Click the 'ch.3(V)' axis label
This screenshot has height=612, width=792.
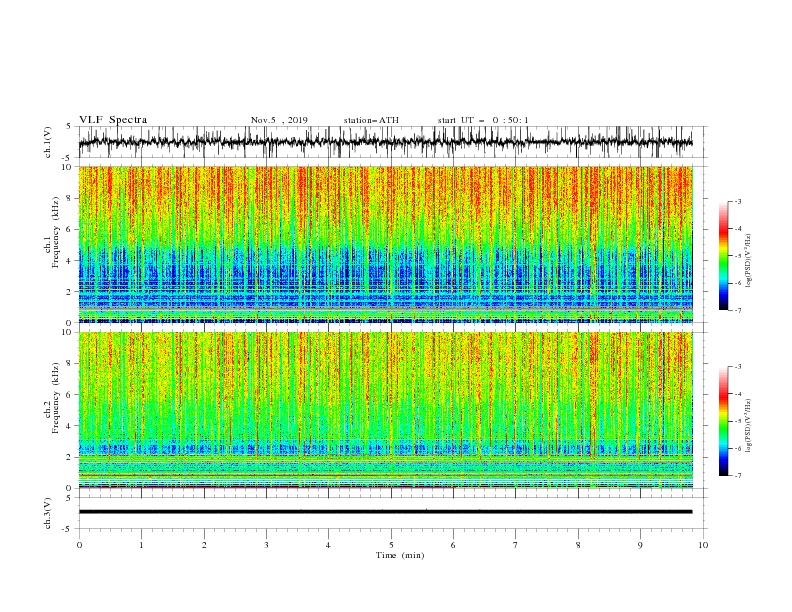click(48, 513)
